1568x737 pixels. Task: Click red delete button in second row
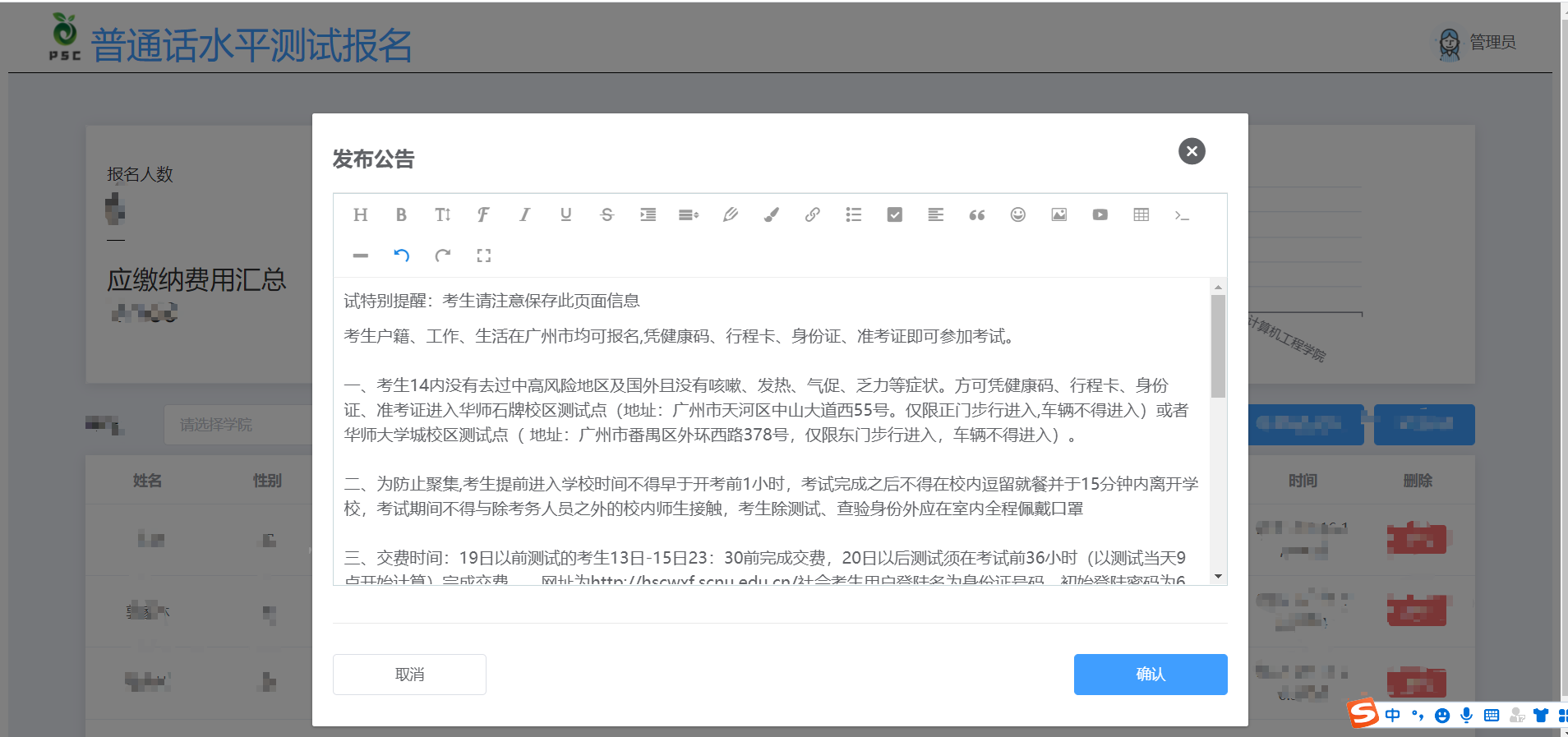click(1417, 610)
